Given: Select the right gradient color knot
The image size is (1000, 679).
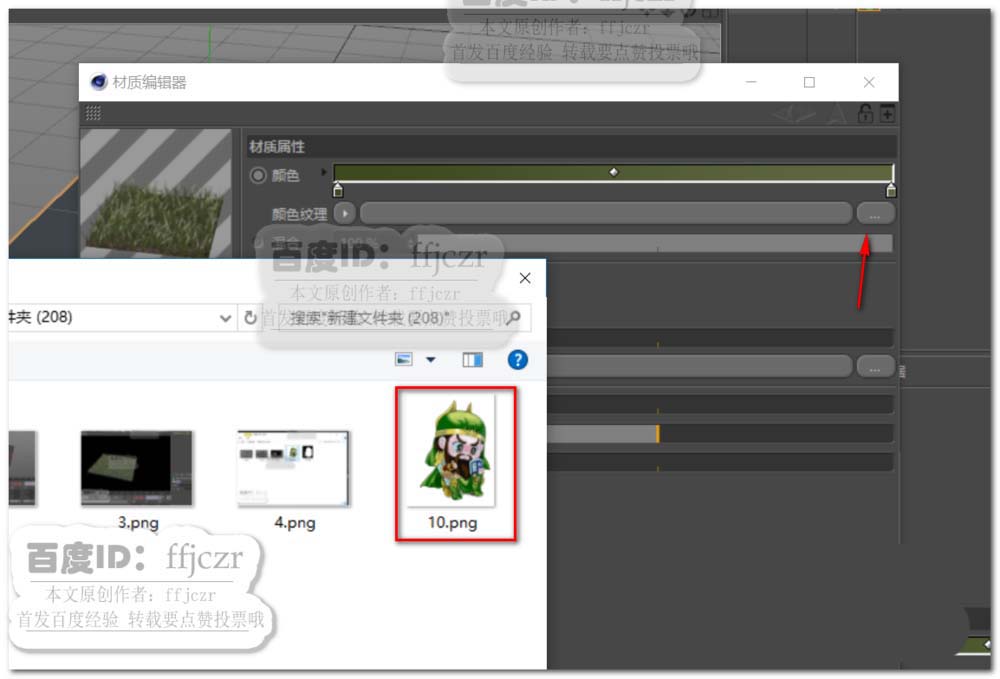Looking at the screenshot, I should coord(891,191).
